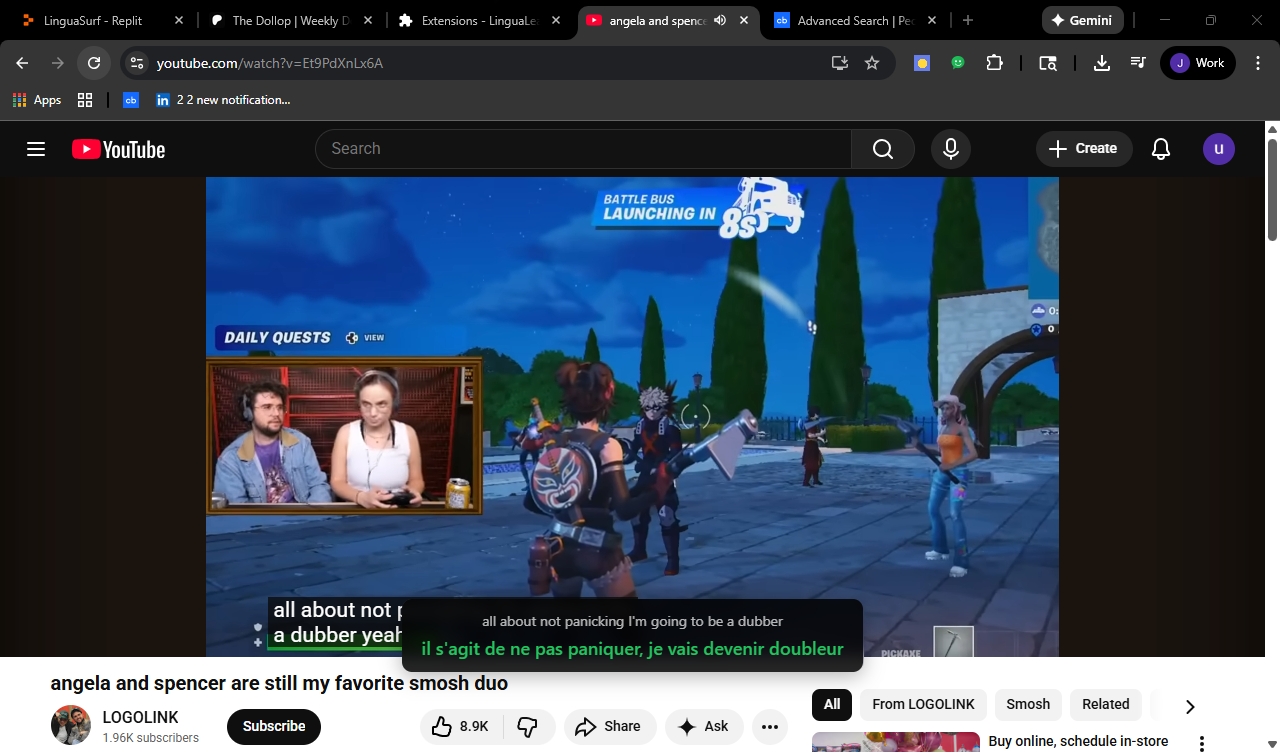Open the LOGOLINK channel name link
Viewport: 1280px width, 752px height.
coord(140,717)
